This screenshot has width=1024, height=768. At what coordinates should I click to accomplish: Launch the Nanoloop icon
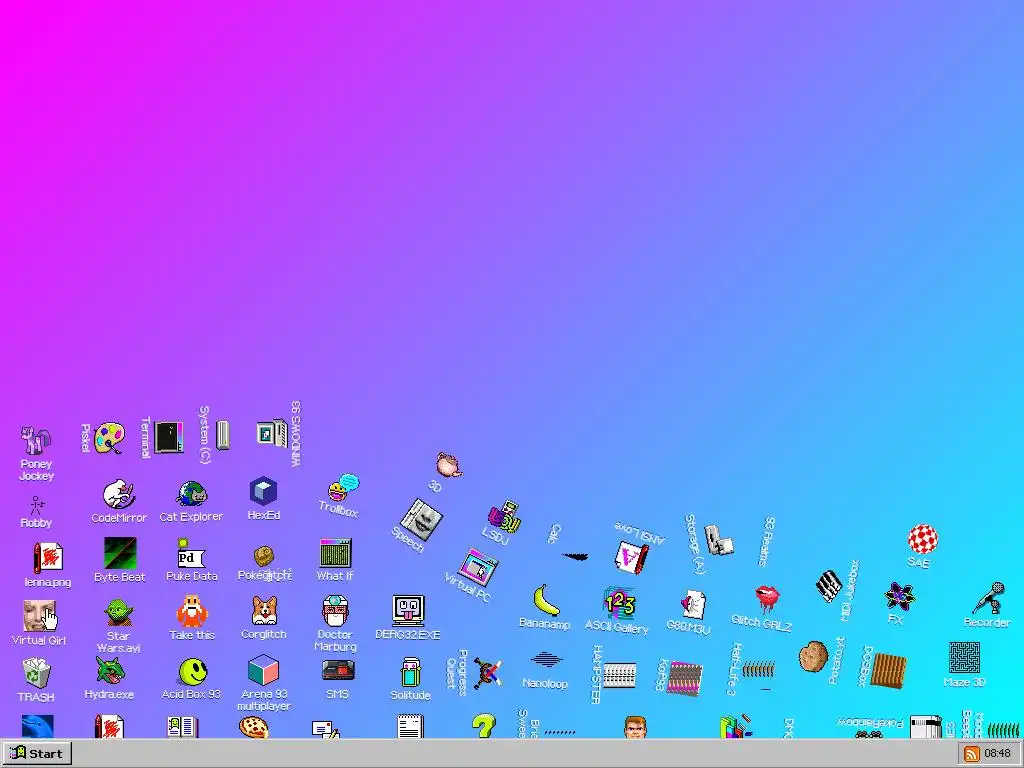pyautogui.click(x=546, y=660)
